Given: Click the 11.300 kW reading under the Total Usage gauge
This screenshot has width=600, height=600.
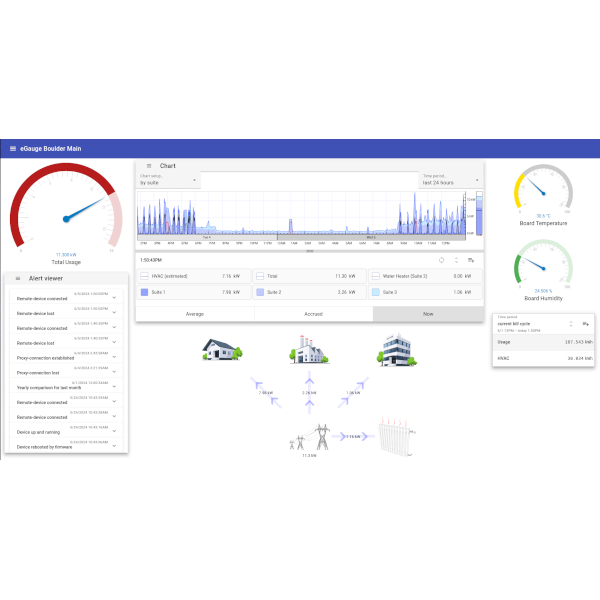Looking at the screenshot, I should click(x=66, y=255).
